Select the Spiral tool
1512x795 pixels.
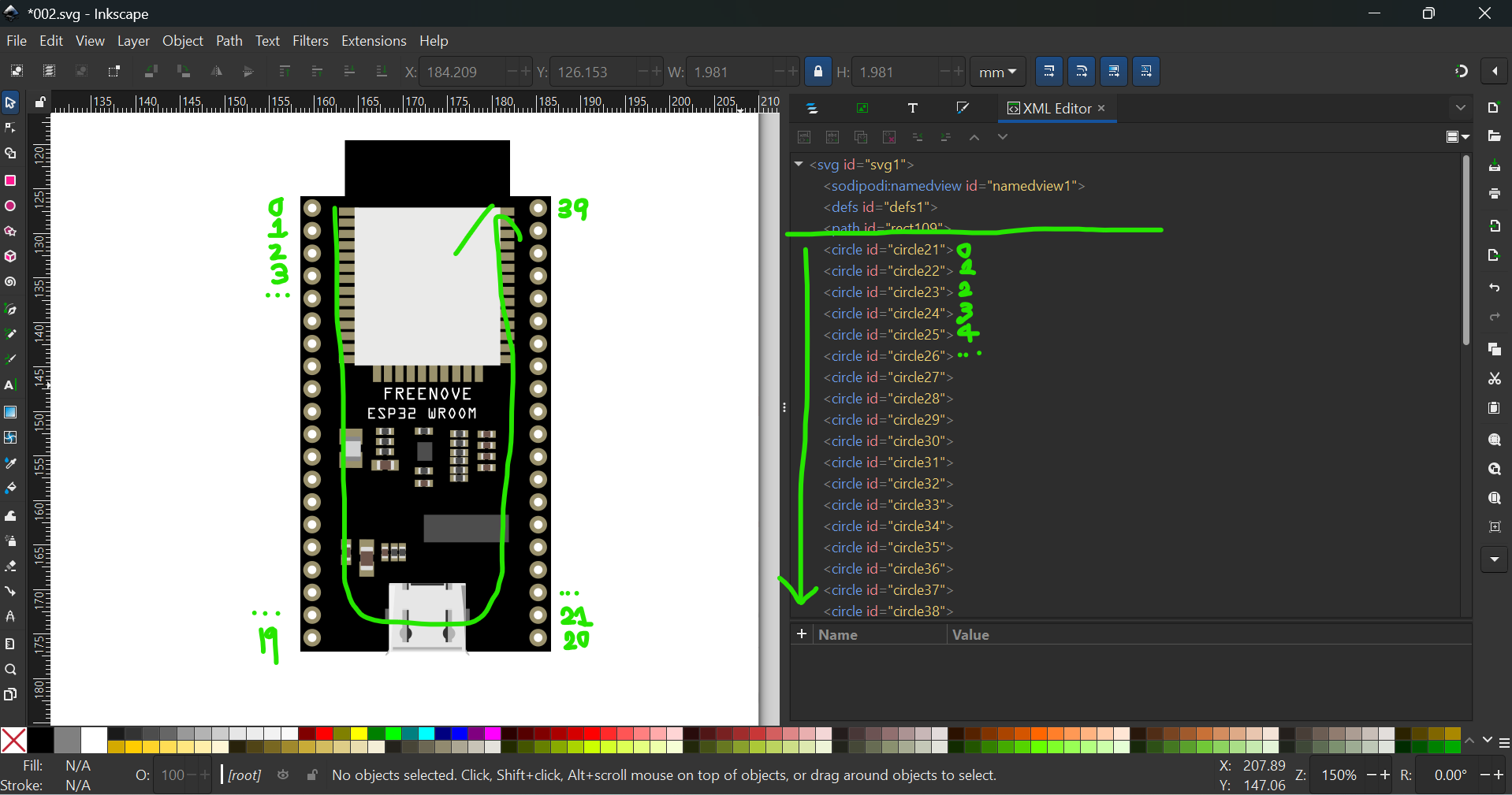[x=10, y=282]
